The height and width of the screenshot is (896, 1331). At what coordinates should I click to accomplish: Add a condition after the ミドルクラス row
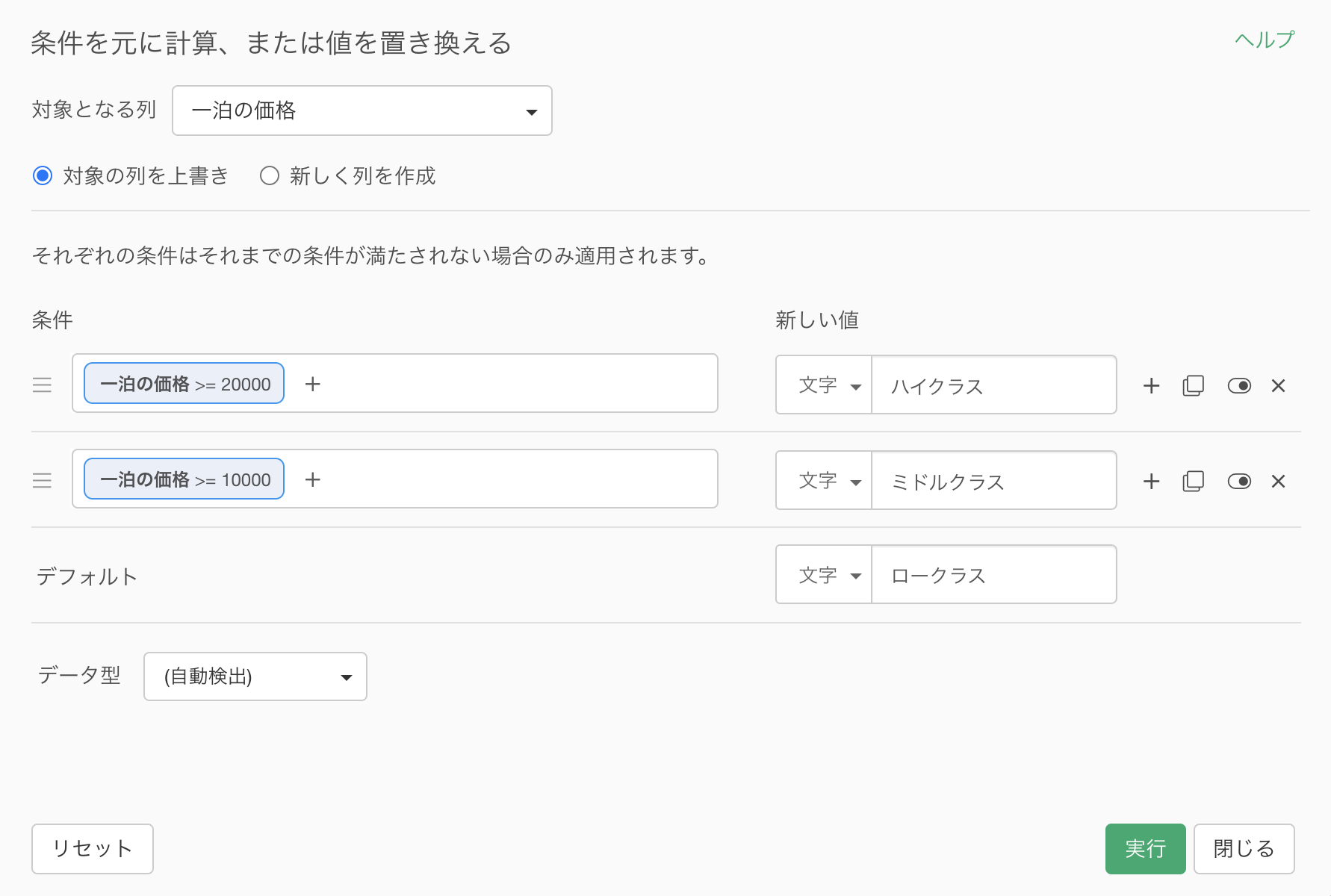[1151, 482]
